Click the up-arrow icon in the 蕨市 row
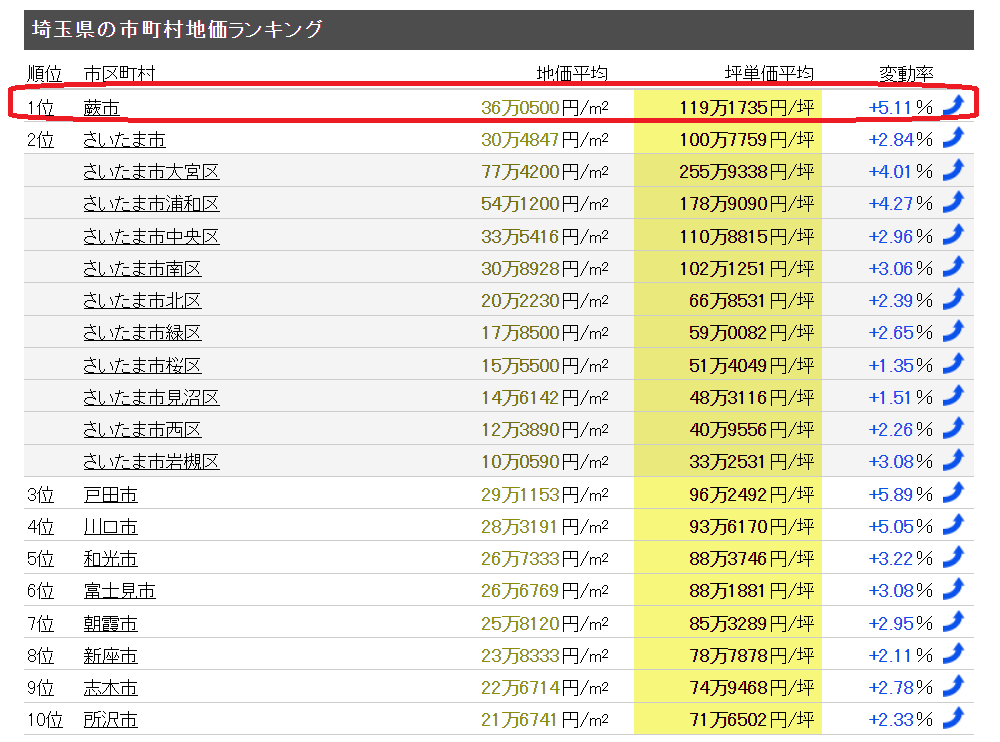 click(953, 105)
